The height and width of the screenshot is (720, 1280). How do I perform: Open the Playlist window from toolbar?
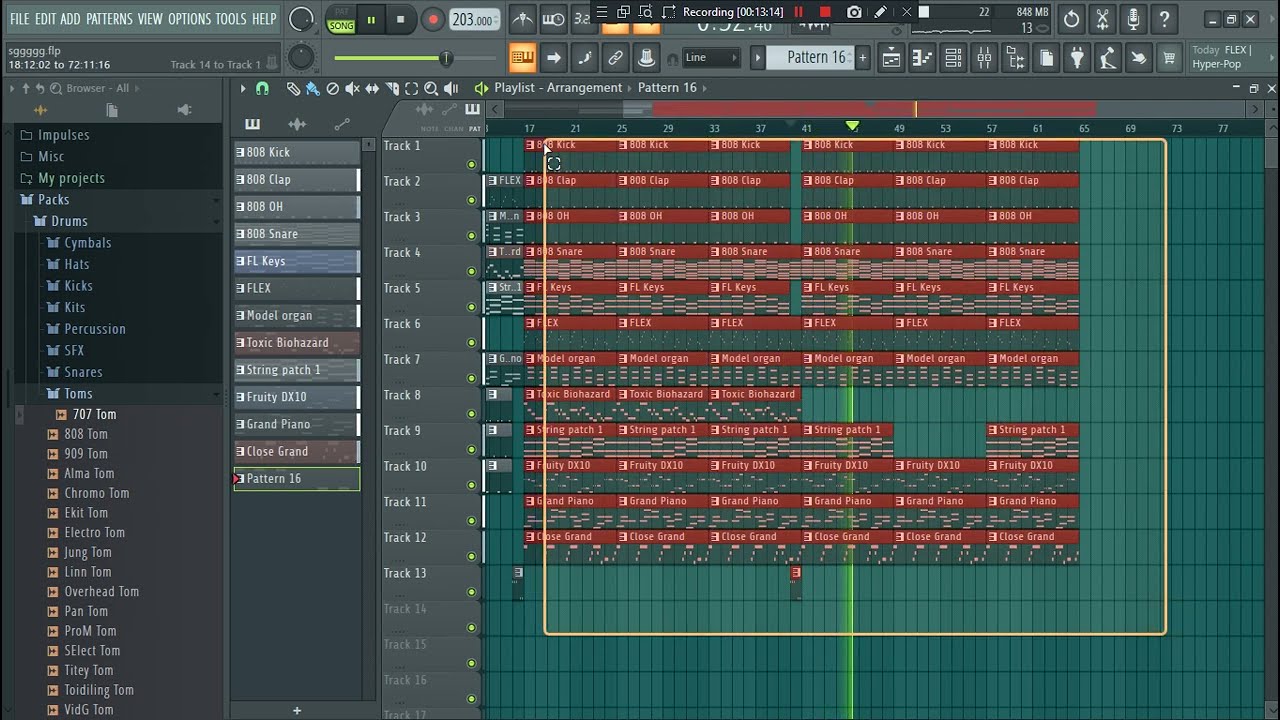[x=891, y=58]
